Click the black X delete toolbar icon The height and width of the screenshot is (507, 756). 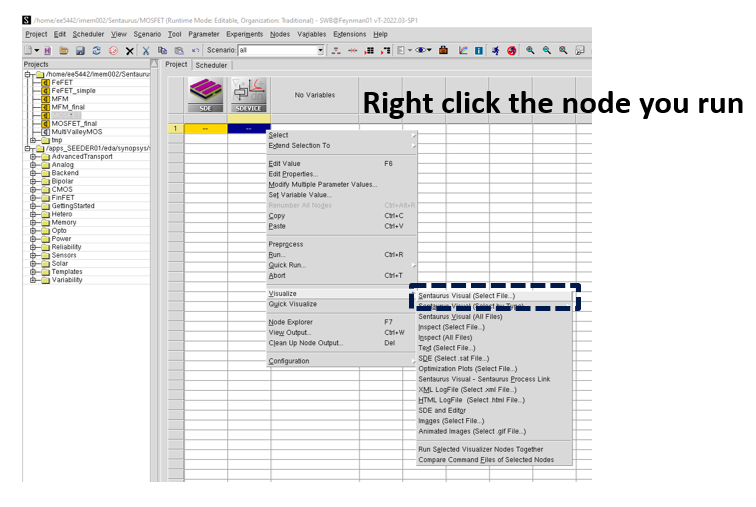pyautogui.click(x=129, y=50)
